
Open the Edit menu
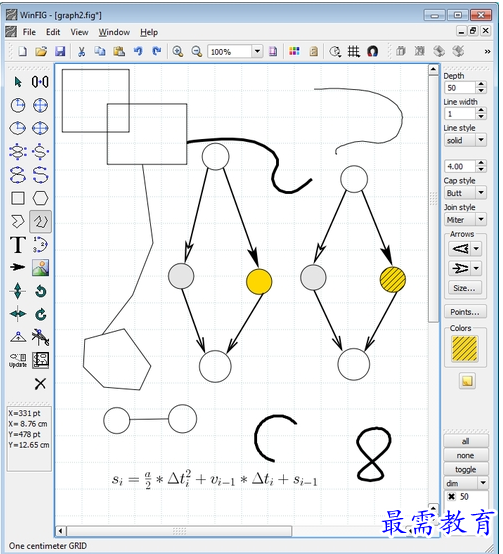tap(53, 32)
